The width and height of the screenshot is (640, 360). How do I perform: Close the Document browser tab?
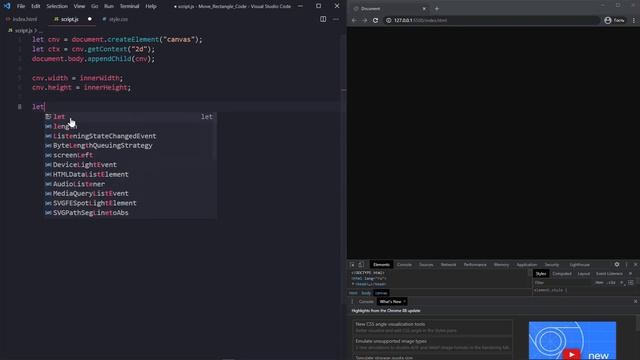click(x=424, y=9)
